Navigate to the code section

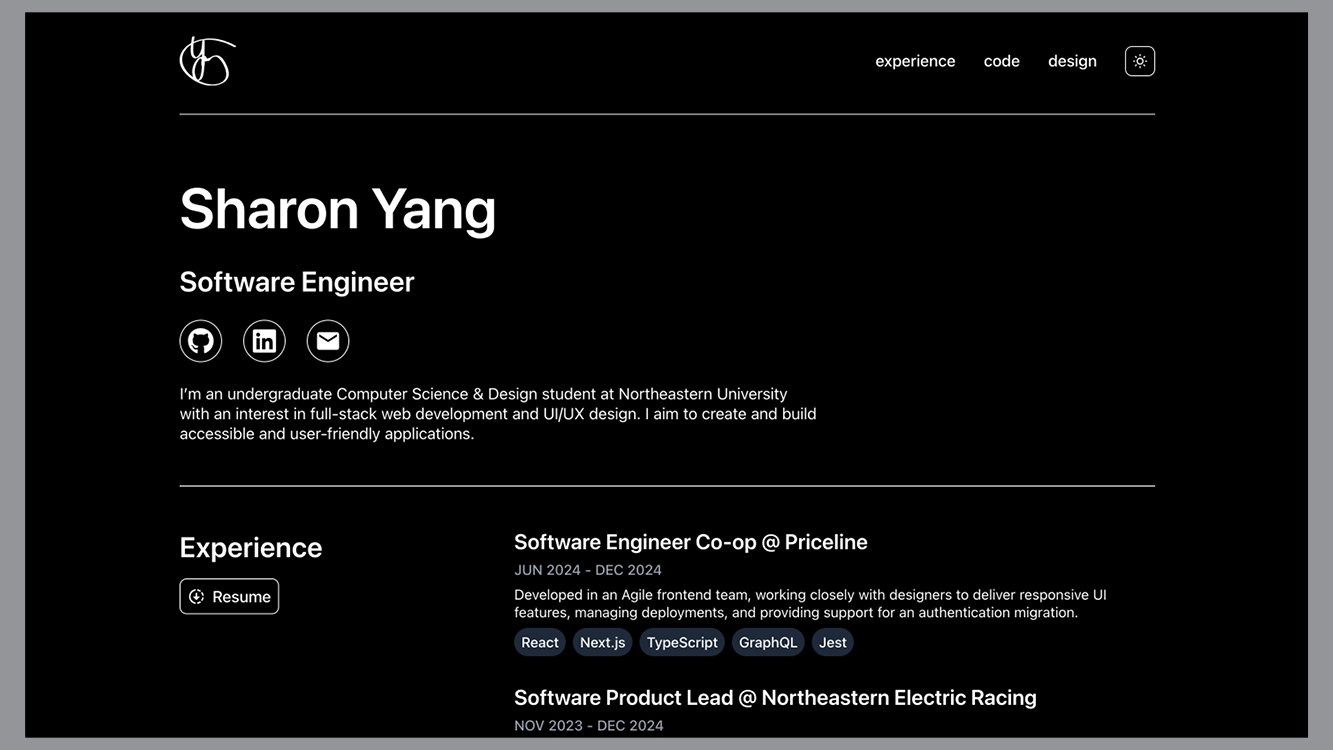tap(1001, 60)
